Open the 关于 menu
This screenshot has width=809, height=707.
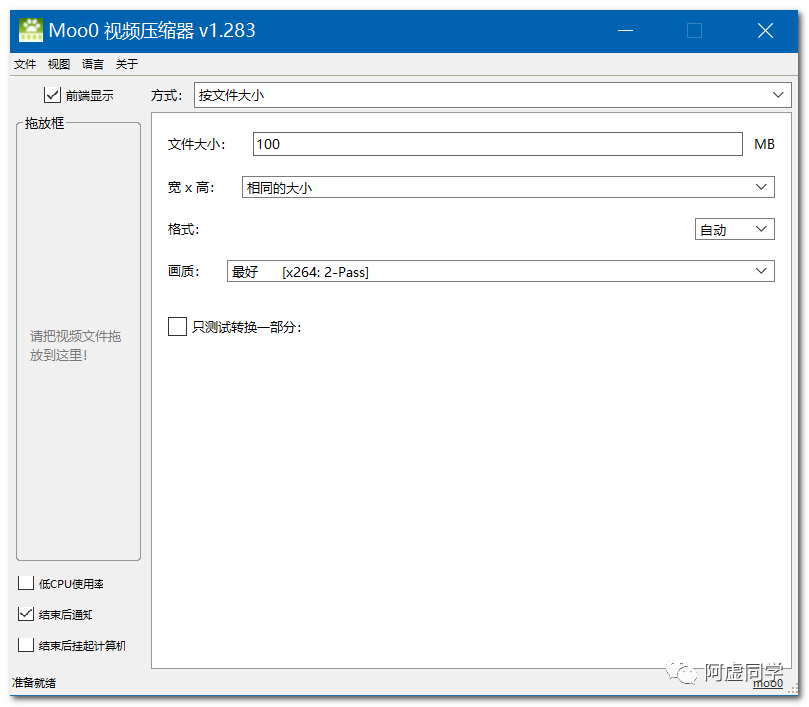coord(127,64)
